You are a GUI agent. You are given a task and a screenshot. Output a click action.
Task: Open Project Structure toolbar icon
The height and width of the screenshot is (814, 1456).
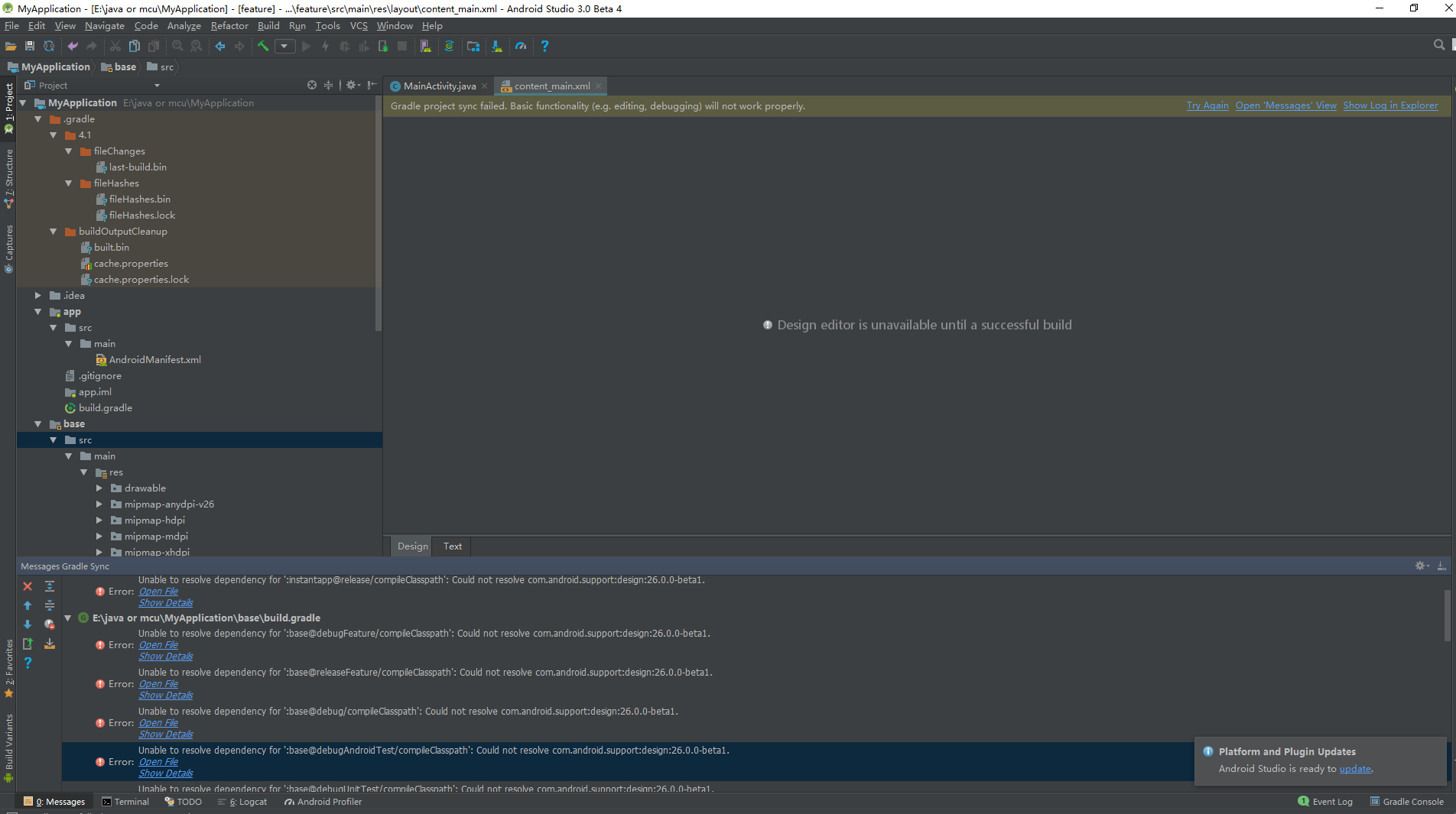473,47
